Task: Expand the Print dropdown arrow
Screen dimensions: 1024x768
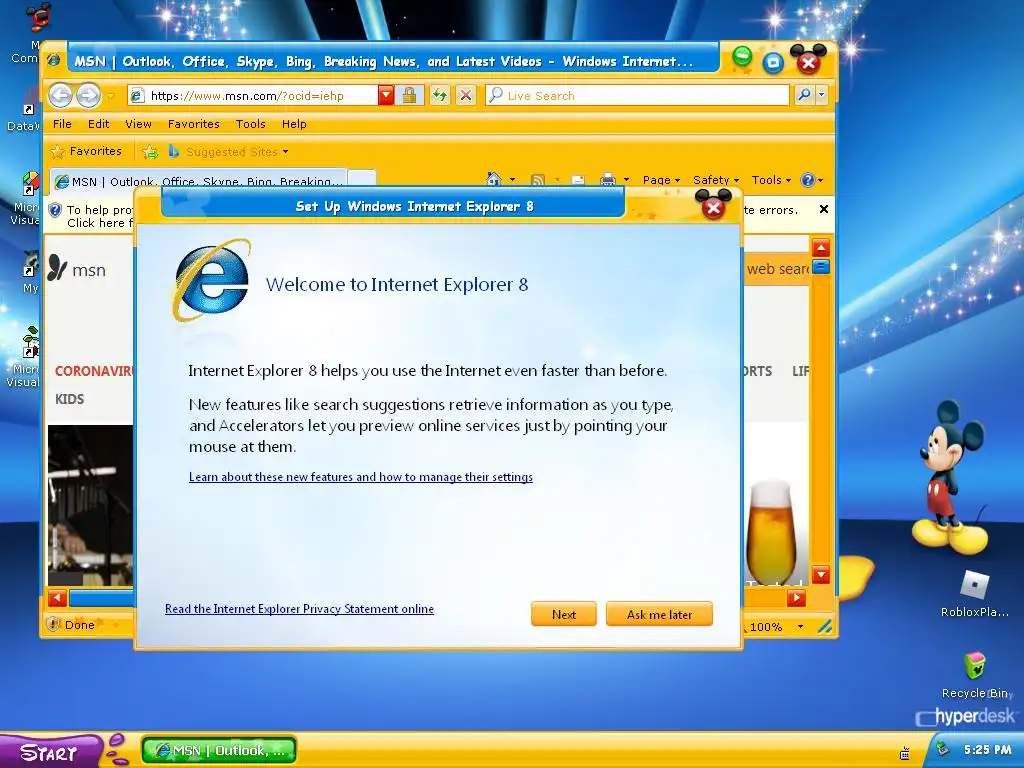Action: (626, 180)
